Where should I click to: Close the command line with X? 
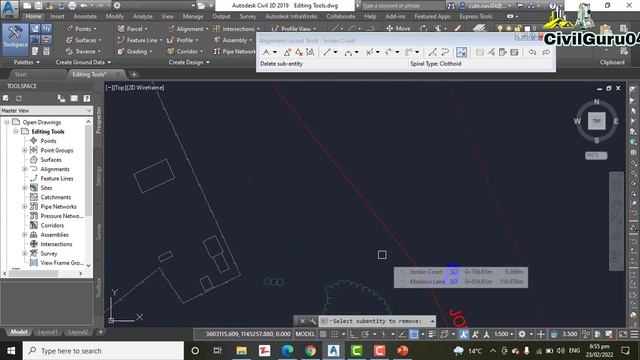pyautogui.click(x=302, y=321)
